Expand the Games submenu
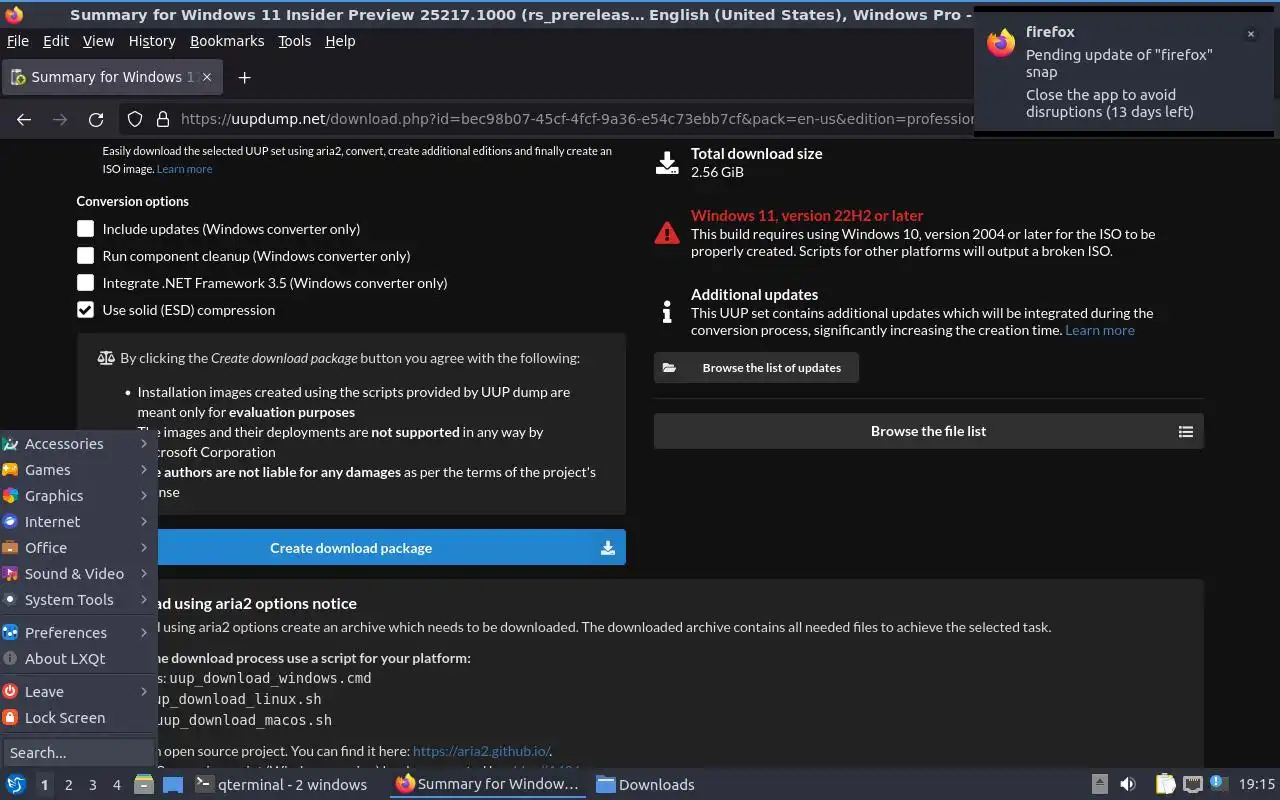The height and width of the screenshot is (800, 1280). tap(76, 470)
